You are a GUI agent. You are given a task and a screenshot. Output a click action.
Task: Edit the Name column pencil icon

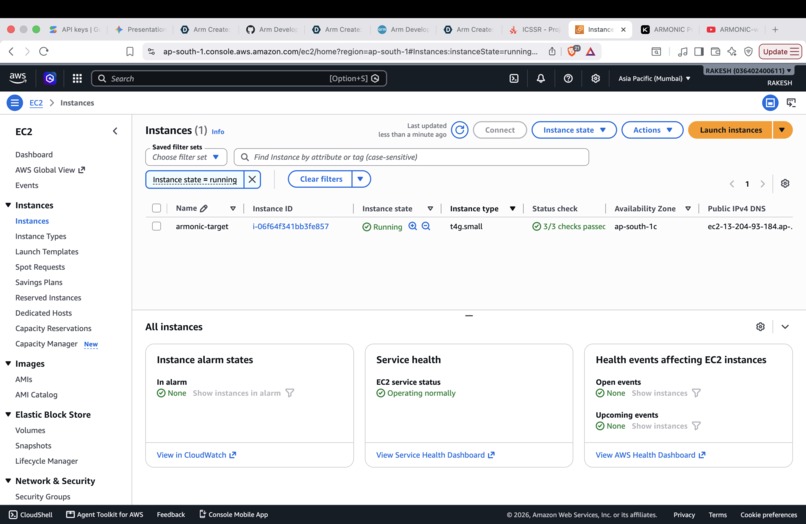204,208
